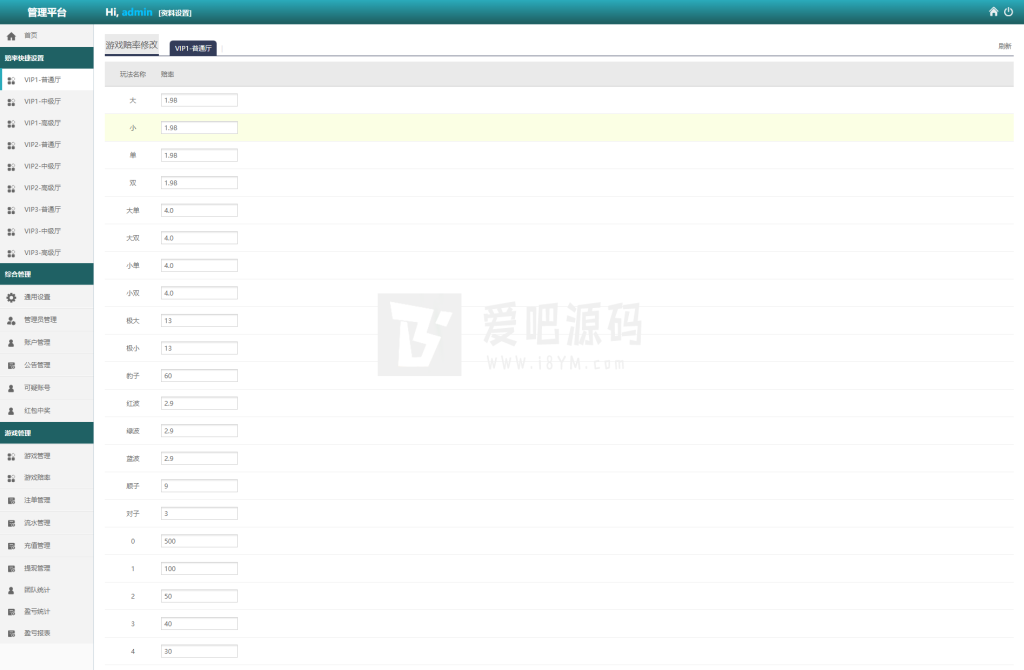Click the odds input for 对子
Screen dimensions: 1024x670
point(199,513)
